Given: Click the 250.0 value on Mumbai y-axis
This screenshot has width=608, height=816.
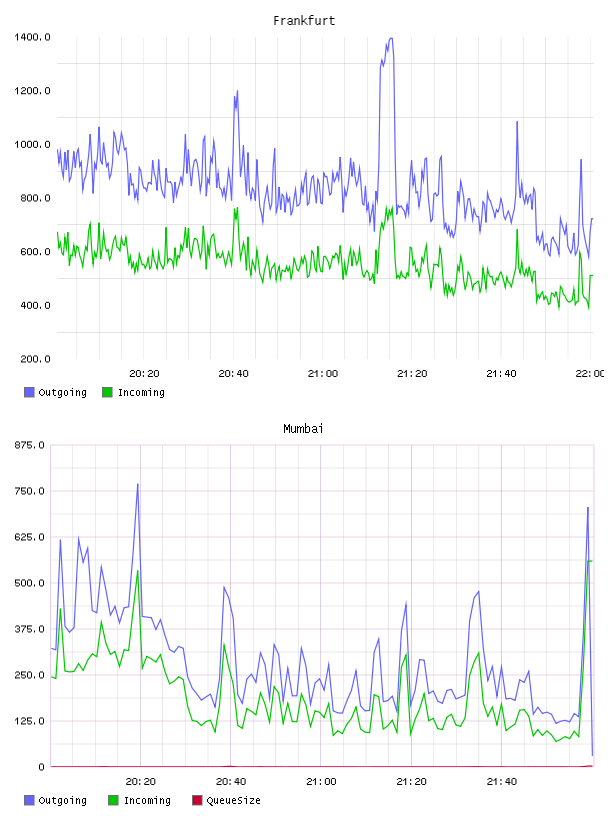Looking at the screenshot, I should click(29, 674).
